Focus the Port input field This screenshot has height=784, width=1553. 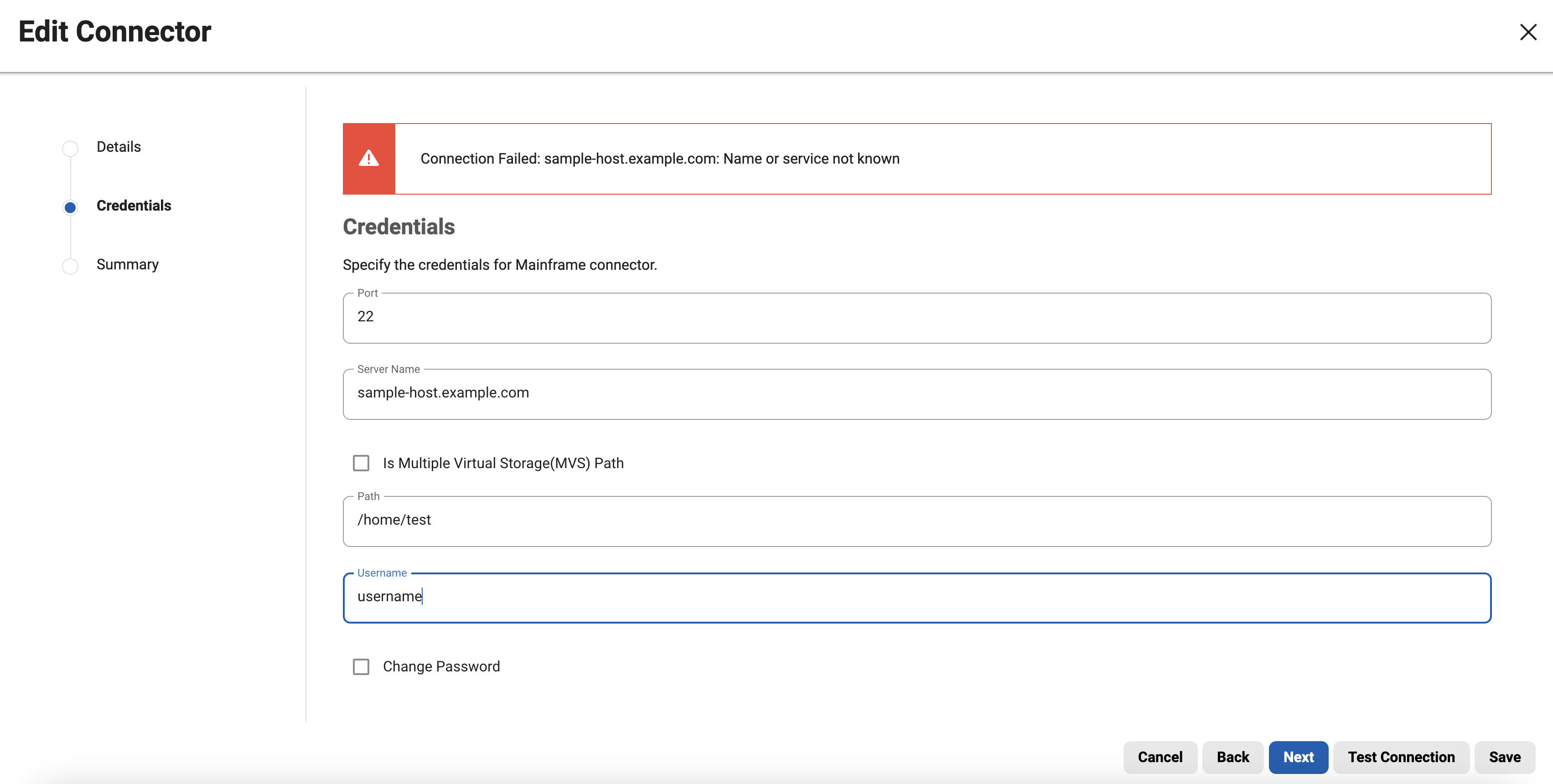(x=917, y=318)
